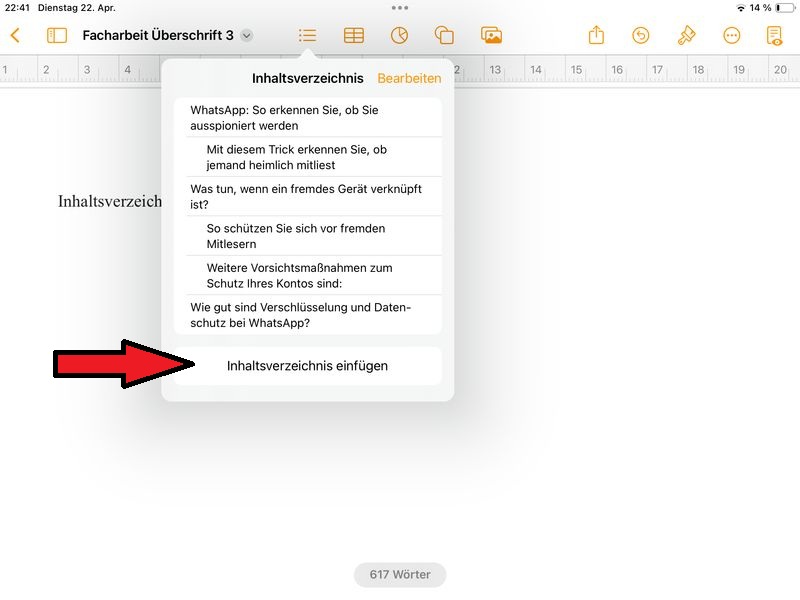800x600 pixels.
Task: Tap the ruler at mark 16
Action: 617,69
